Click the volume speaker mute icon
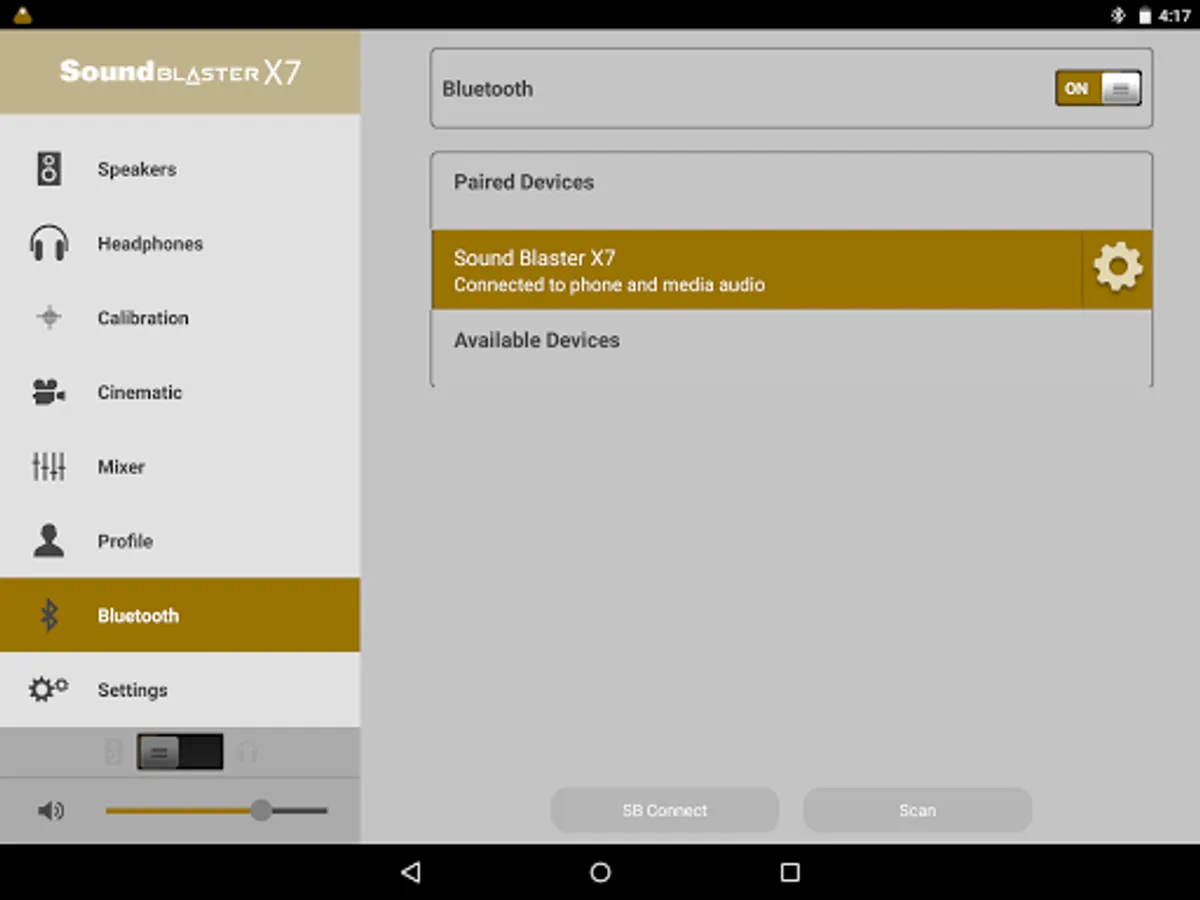 click(x=50, y=811)
